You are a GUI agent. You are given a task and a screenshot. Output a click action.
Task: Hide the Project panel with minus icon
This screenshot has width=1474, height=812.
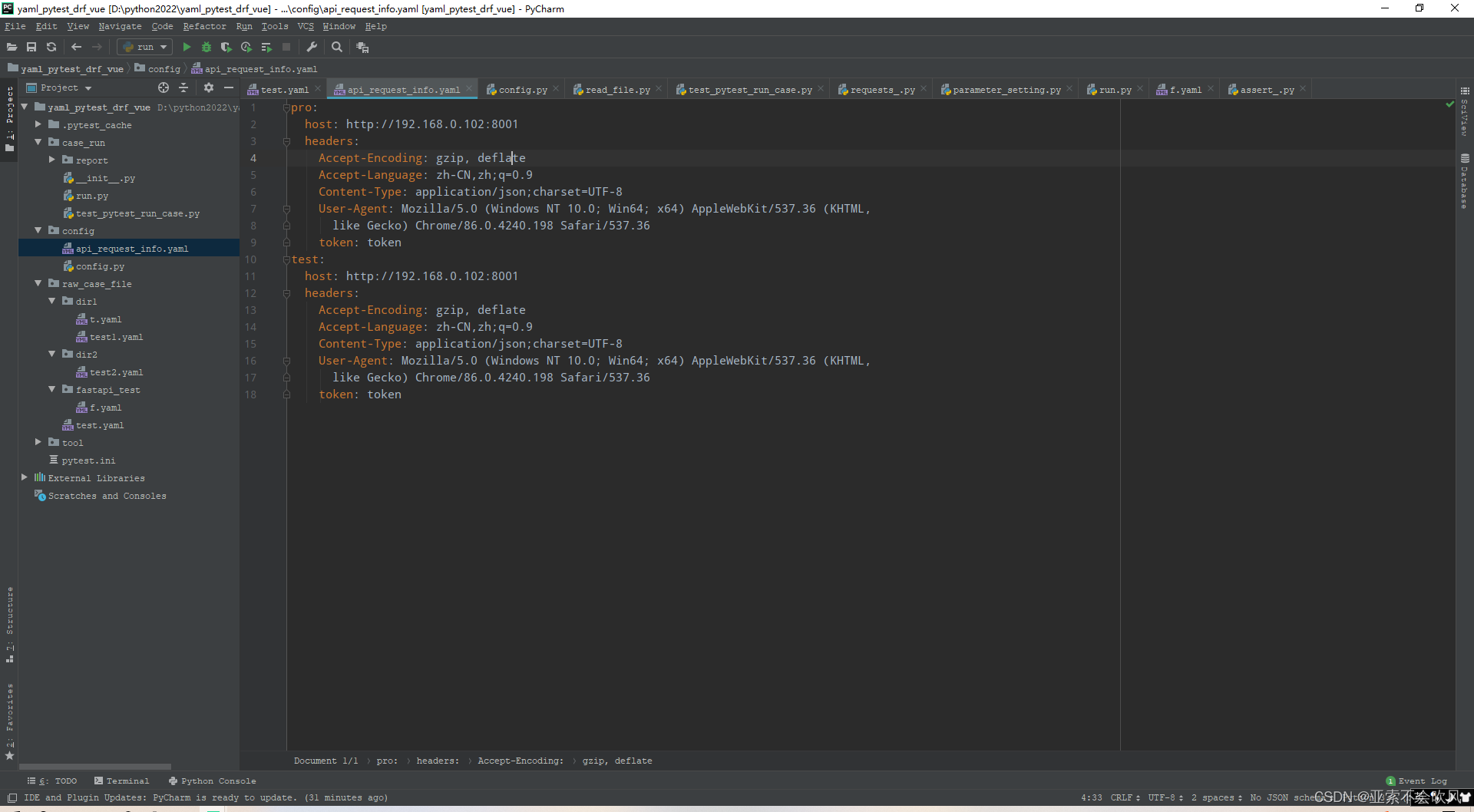(x=228, y=87)
